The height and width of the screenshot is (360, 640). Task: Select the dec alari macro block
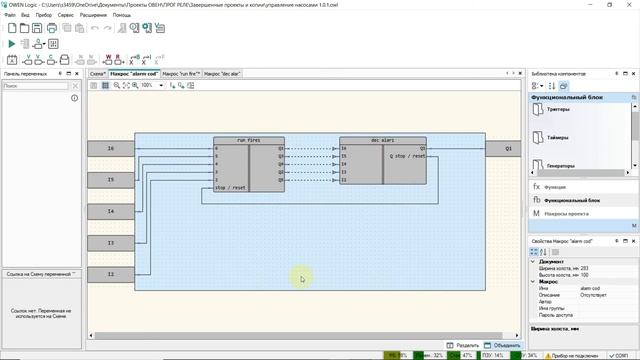[x=383, y=160]
